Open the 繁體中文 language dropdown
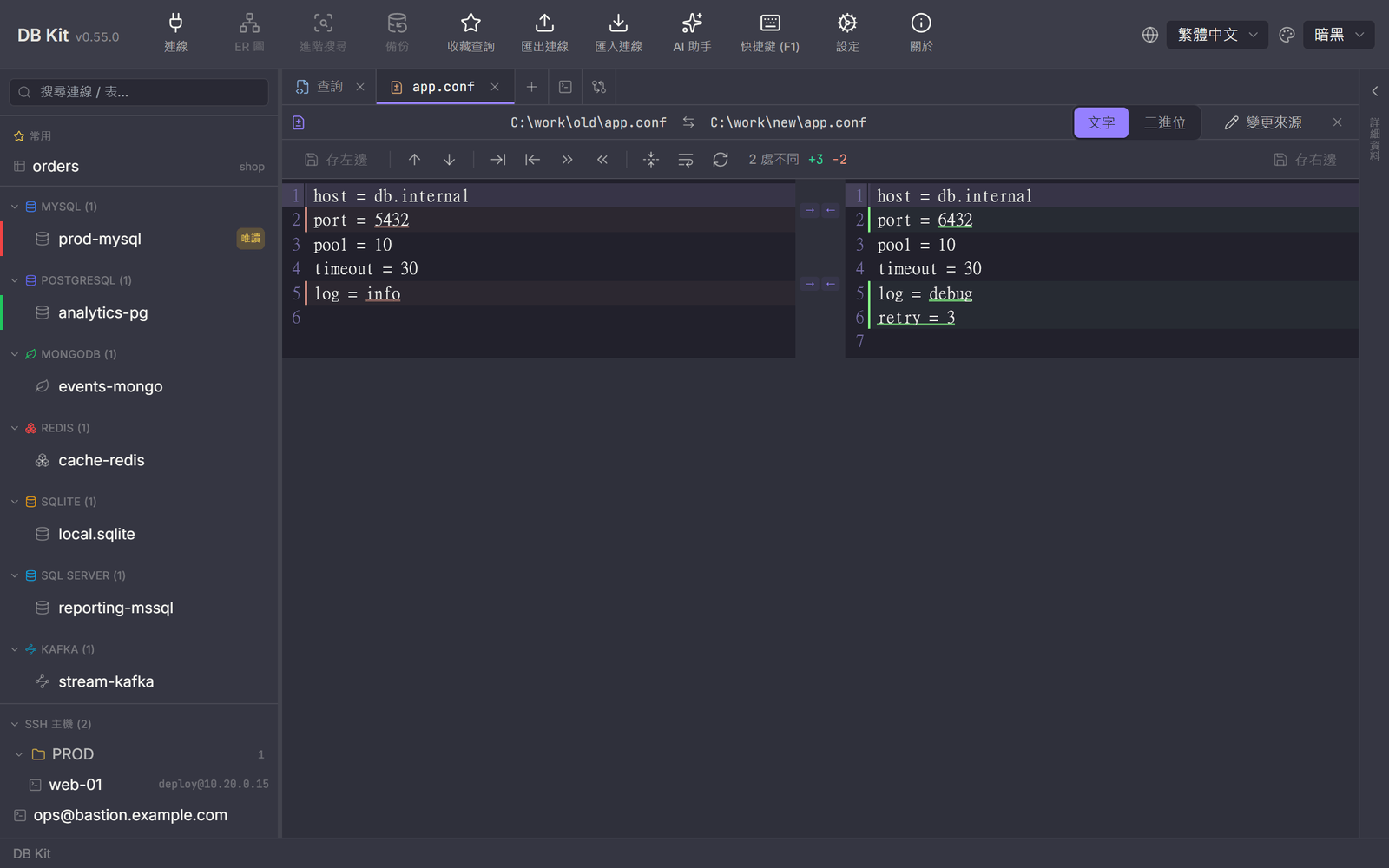 [x=1217, y=35]
